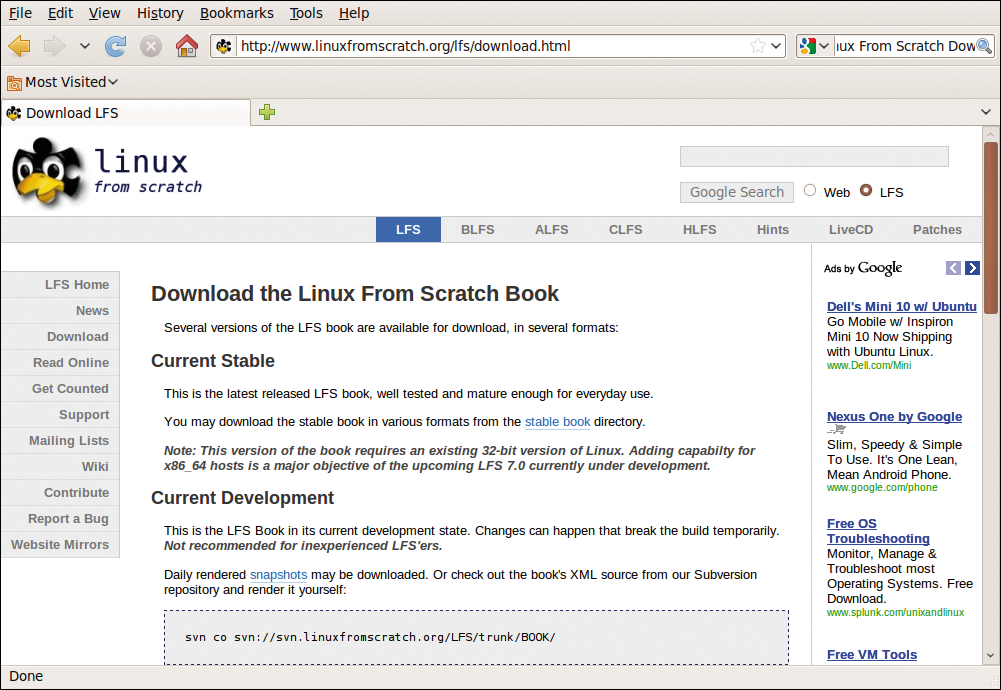The width and height of the screenshot is (1001, 690).
Task: Click the previous ads arrow
Action: (x=953, y=268)
